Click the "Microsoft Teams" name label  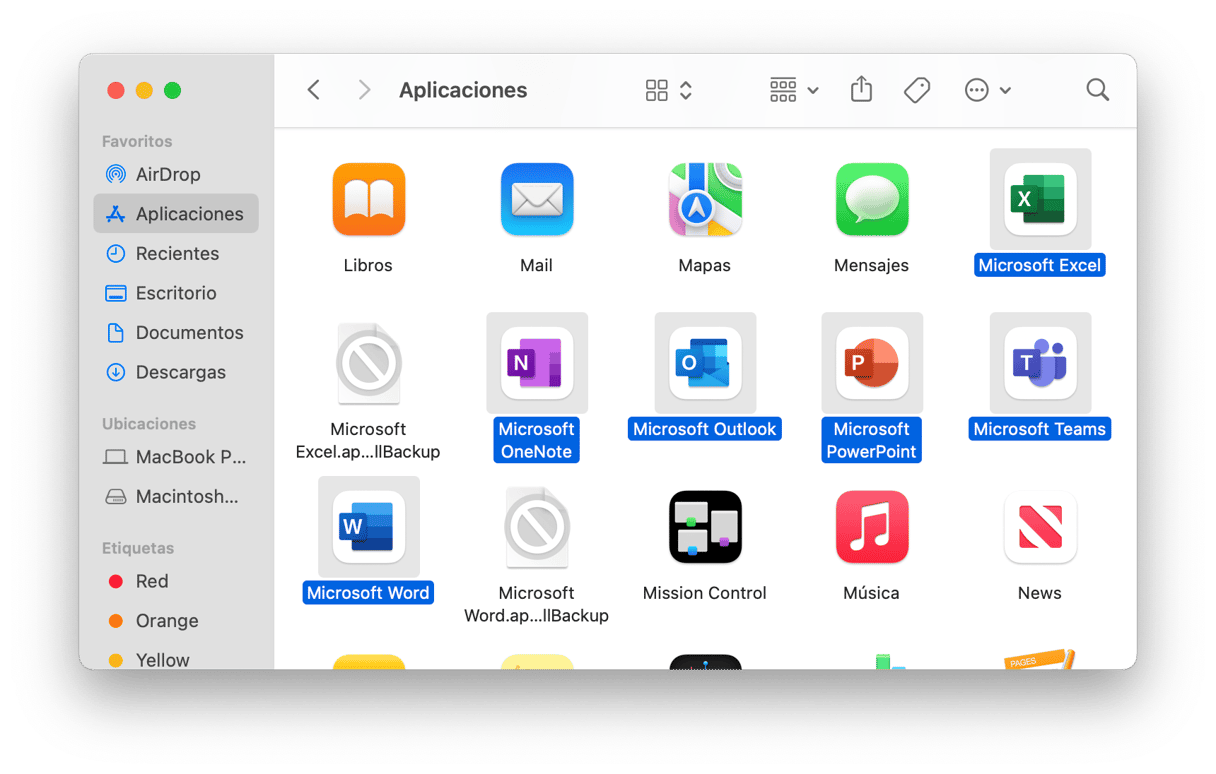(1040, 429)
